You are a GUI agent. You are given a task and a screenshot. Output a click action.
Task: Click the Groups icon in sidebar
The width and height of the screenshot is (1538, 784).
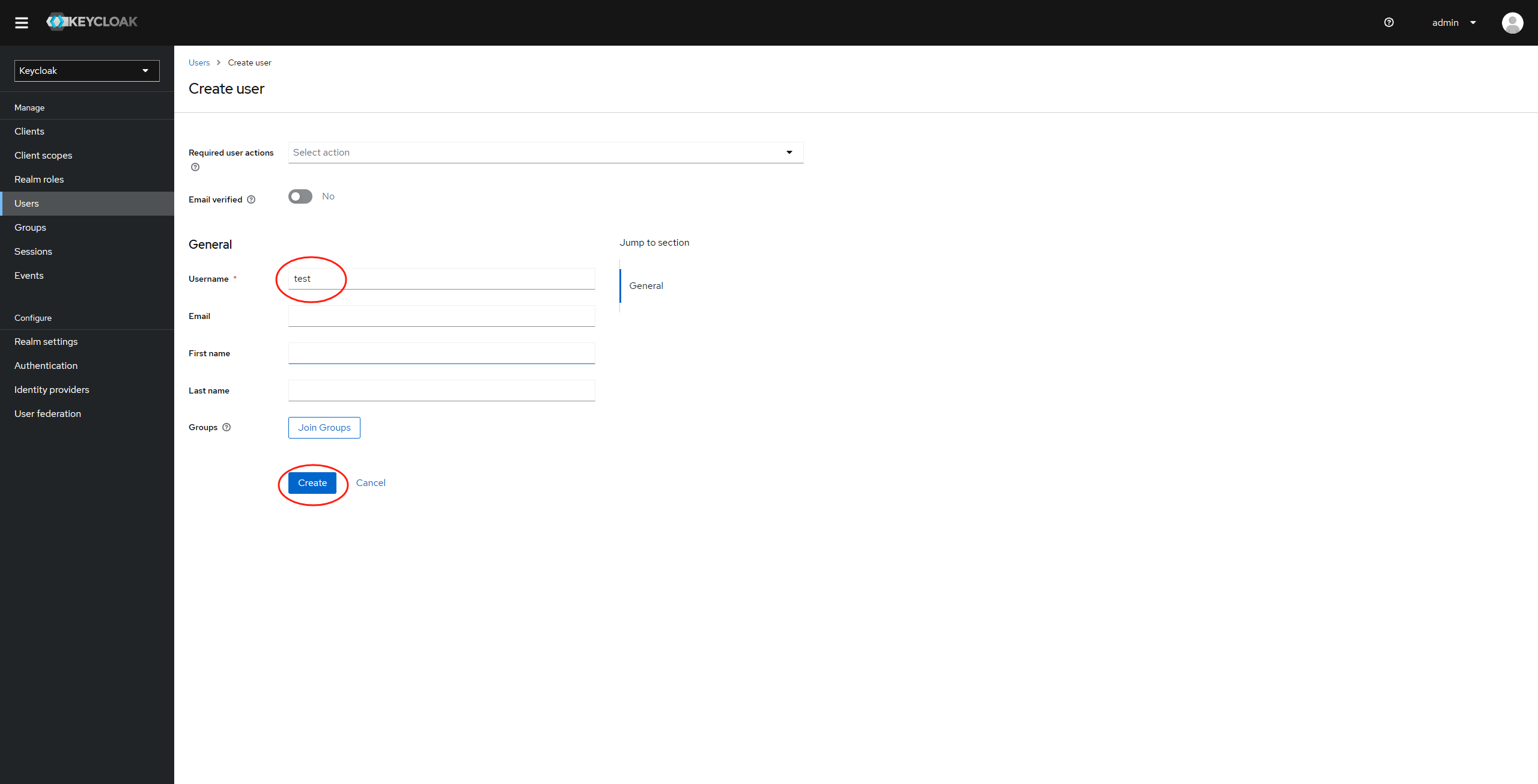coord(30,227)
